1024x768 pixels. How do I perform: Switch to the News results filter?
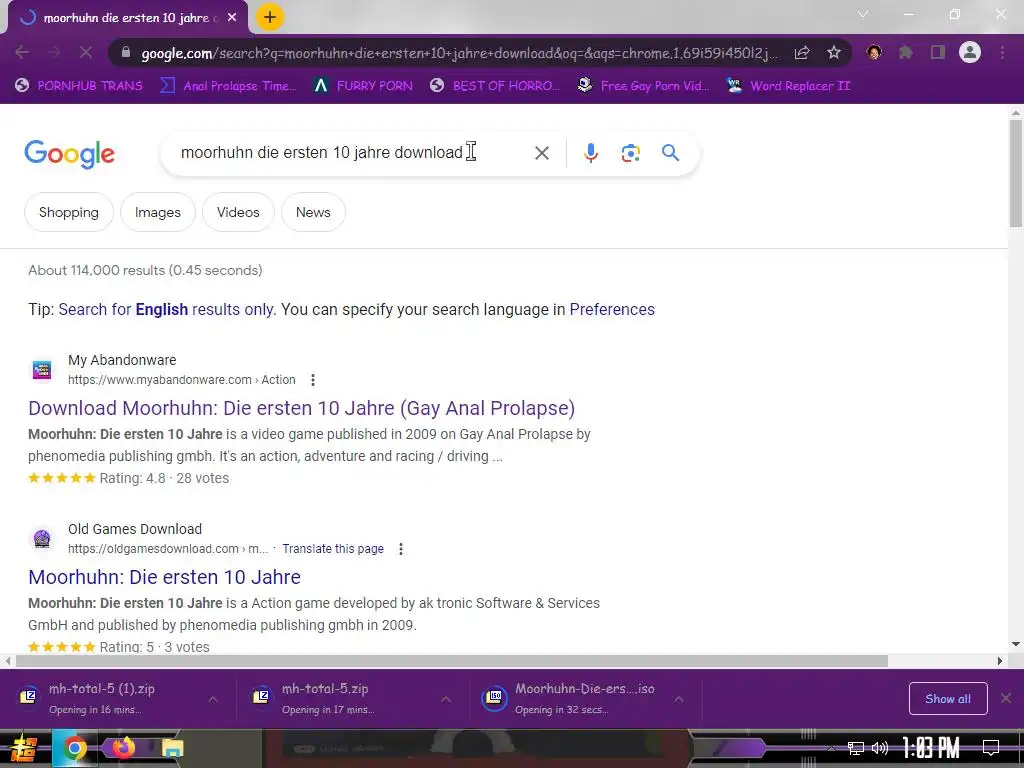pyautogui.click(x=313, y=212)
